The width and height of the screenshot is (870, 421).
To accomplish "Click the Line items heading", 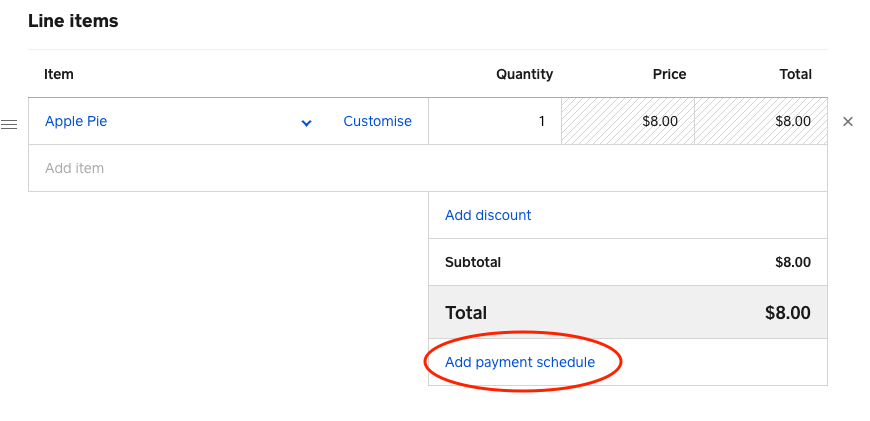I will point(73,21).
